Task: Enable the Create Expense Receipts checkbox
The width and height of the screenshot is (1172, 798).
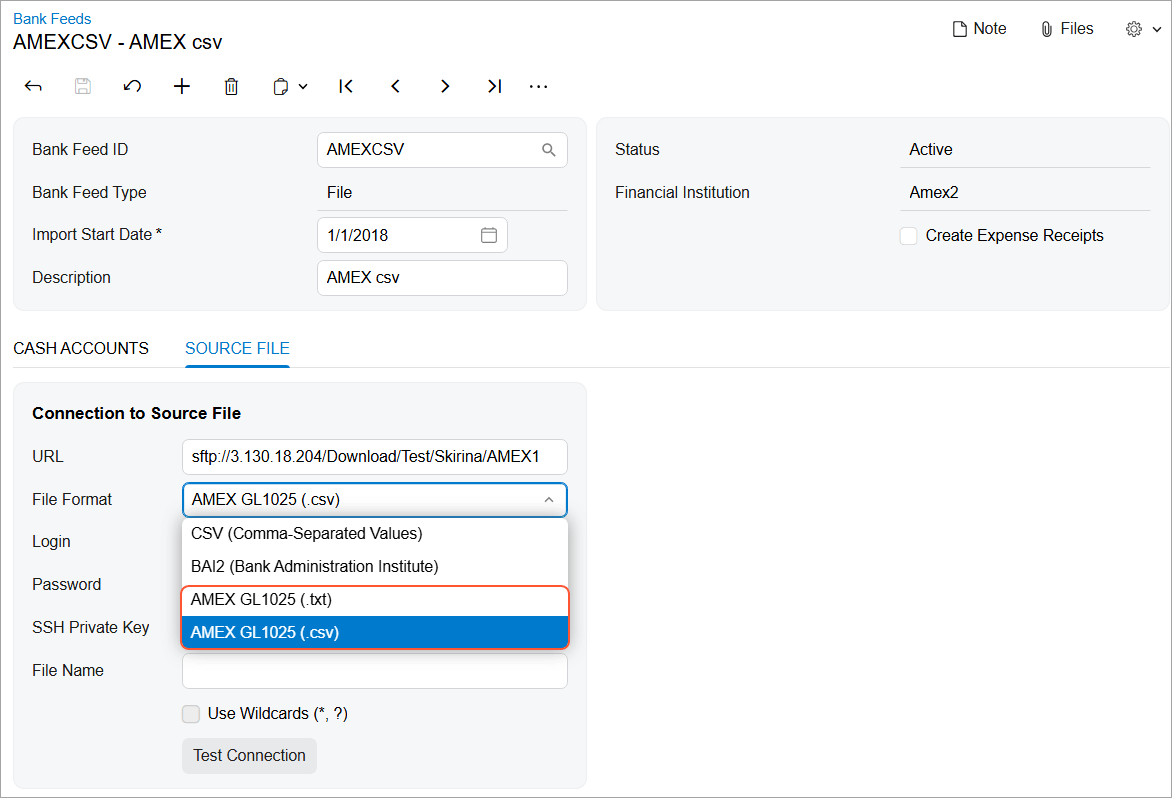Action: (908, 236)
